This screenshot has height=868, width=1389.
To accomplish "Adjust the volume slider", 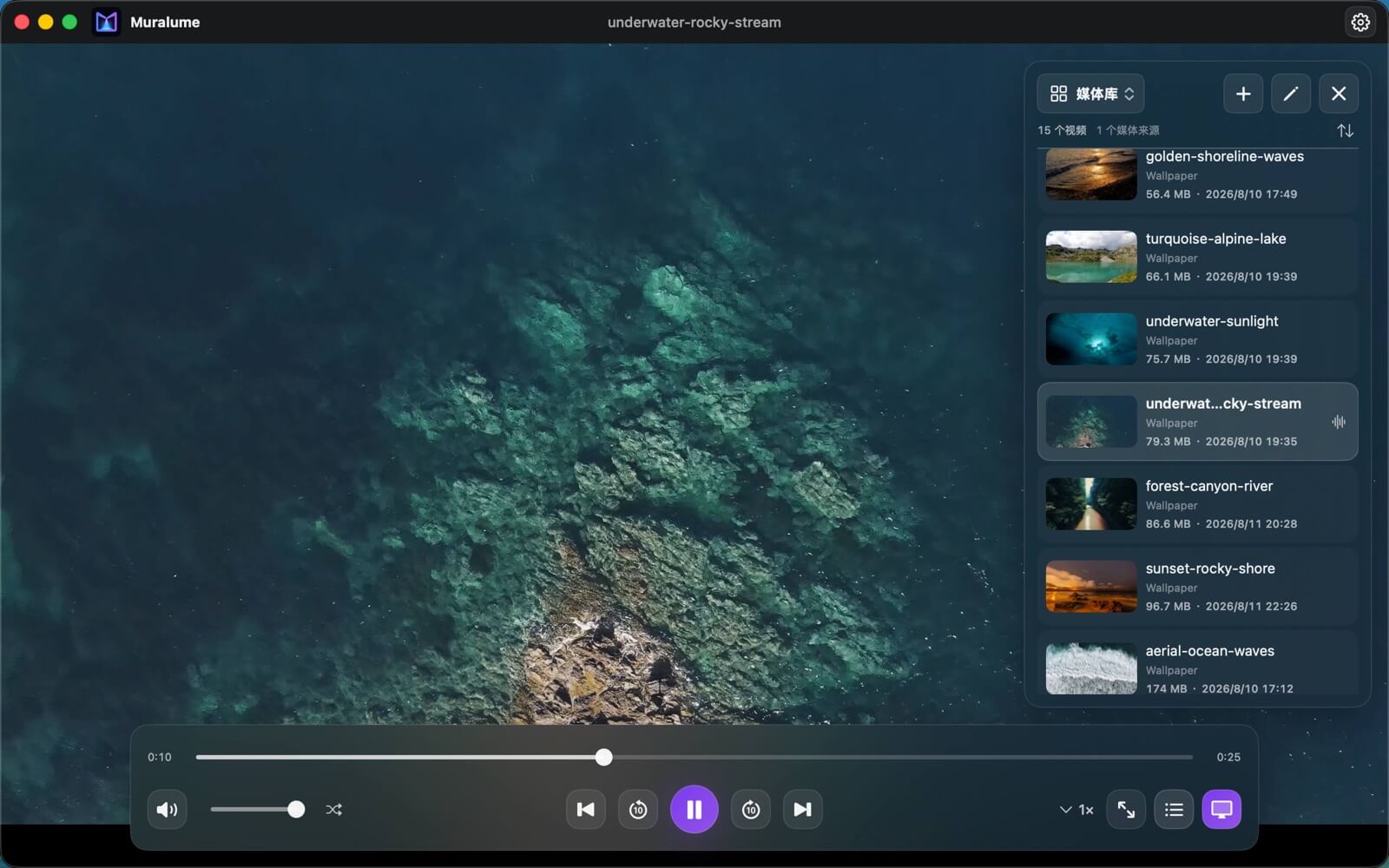I will point(257,810).
